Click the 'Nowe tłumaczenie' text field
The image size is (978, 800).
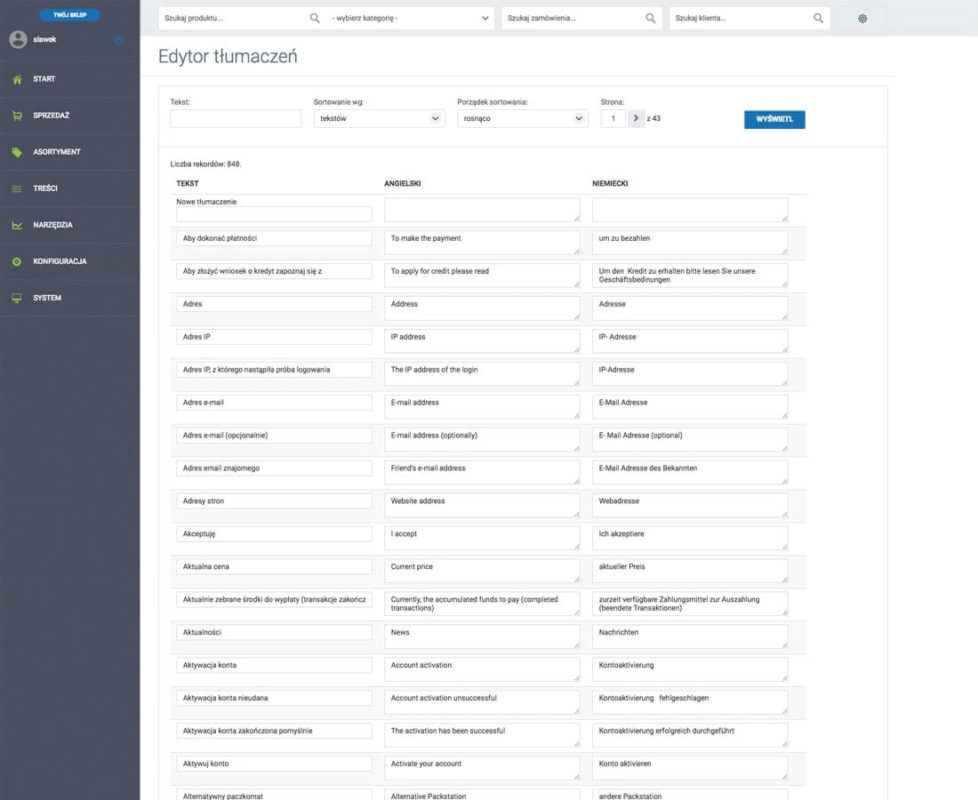(274, 214)
